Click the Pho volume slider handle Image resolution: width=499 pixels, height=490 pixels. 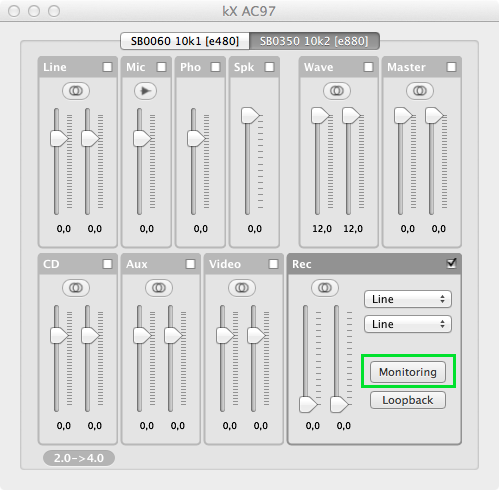[196, 138]
